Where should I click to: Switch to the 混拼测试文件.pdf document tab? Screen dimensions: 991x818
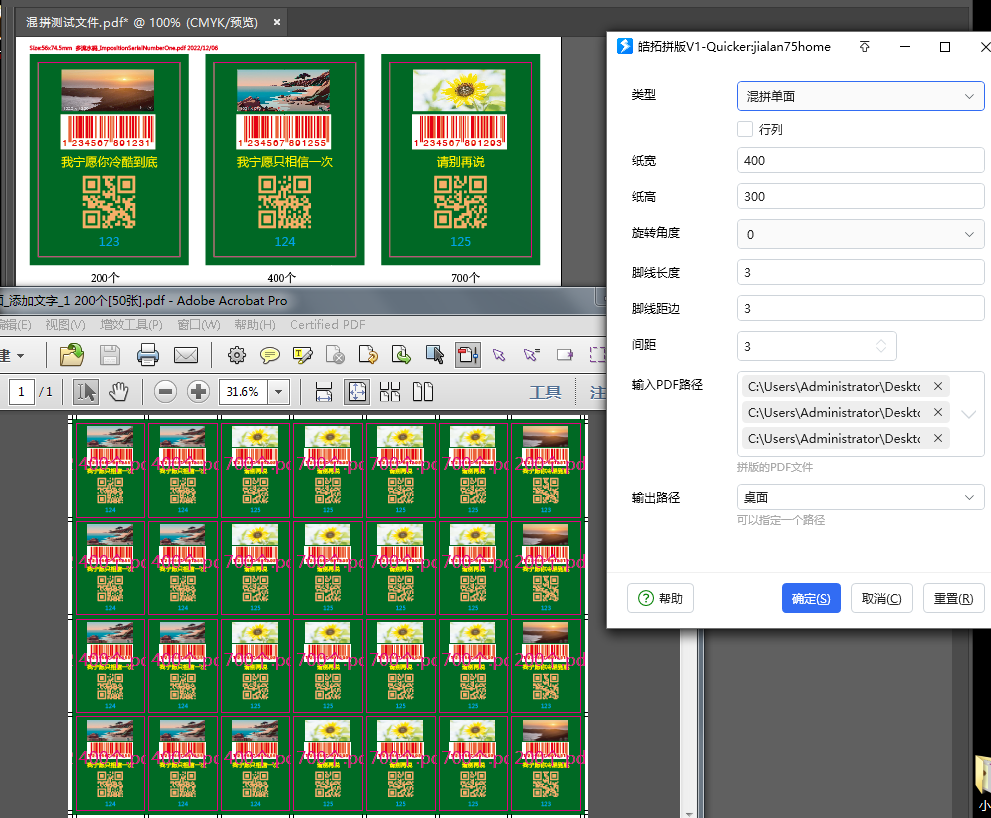click(x=142, y=23)
